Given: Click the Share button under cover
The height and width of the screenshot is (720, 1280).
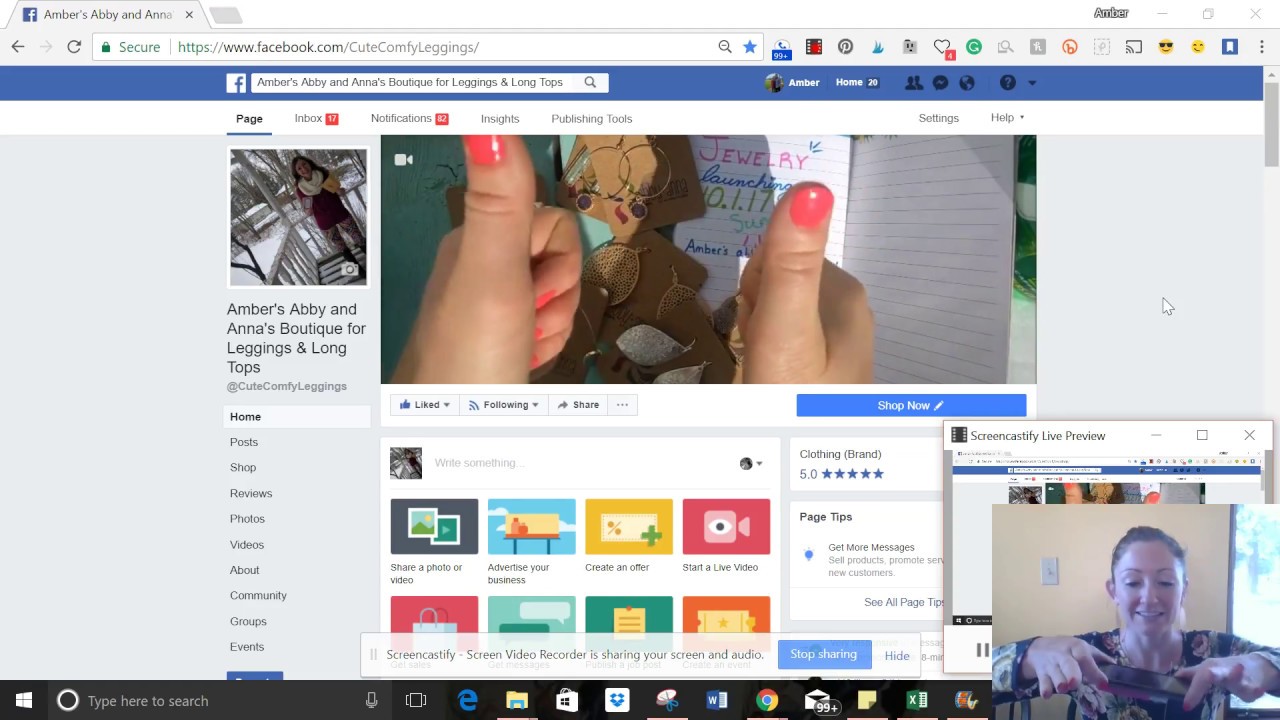Looking at the screenshot, I should 578,405.
